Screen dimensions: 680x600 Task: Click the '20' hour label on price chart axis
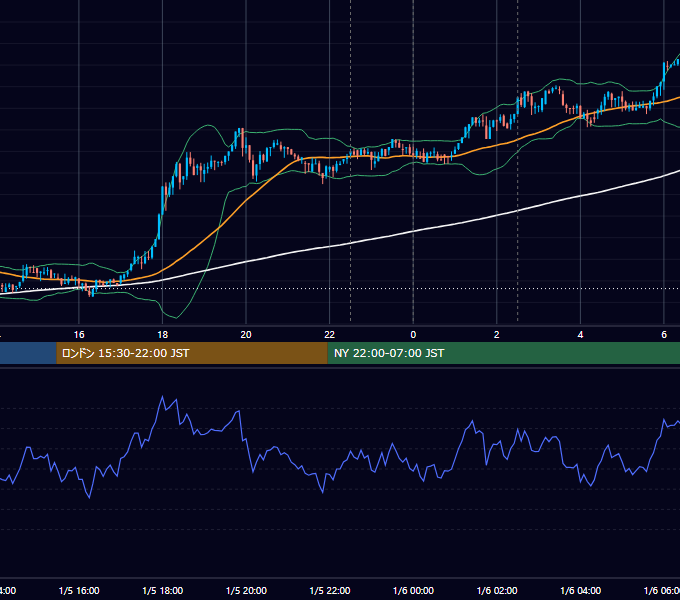click(246, 335)
